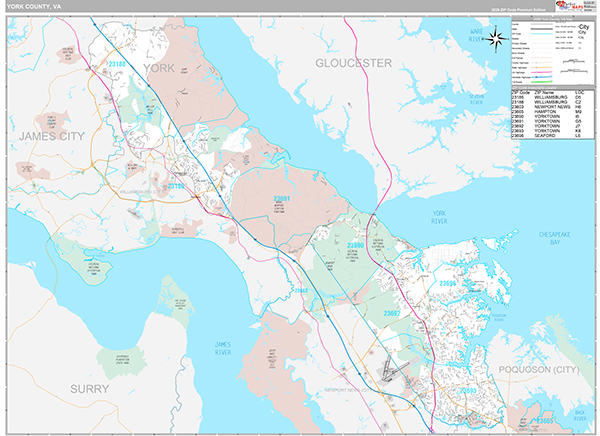Select the SEAFORD row in ZIP index
Image resolution: width=600 pixels, height=436 pixels.
point(554,136)
